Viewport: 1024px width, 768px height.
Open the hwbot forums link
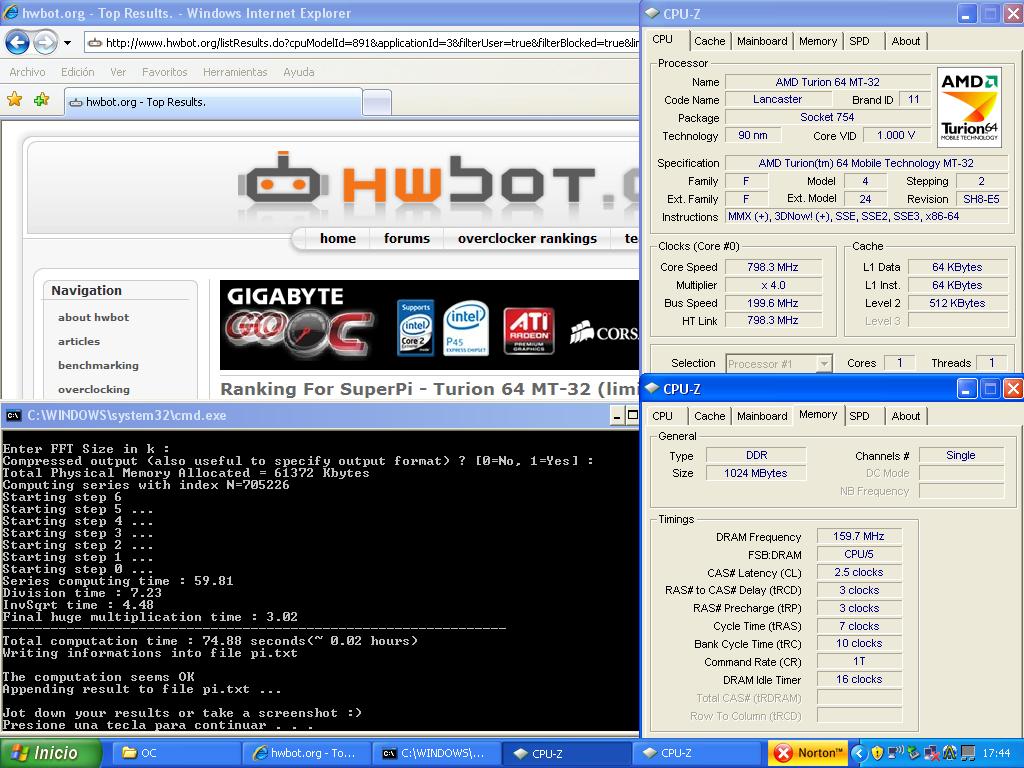pyautogui.click(x=407, y=238)
